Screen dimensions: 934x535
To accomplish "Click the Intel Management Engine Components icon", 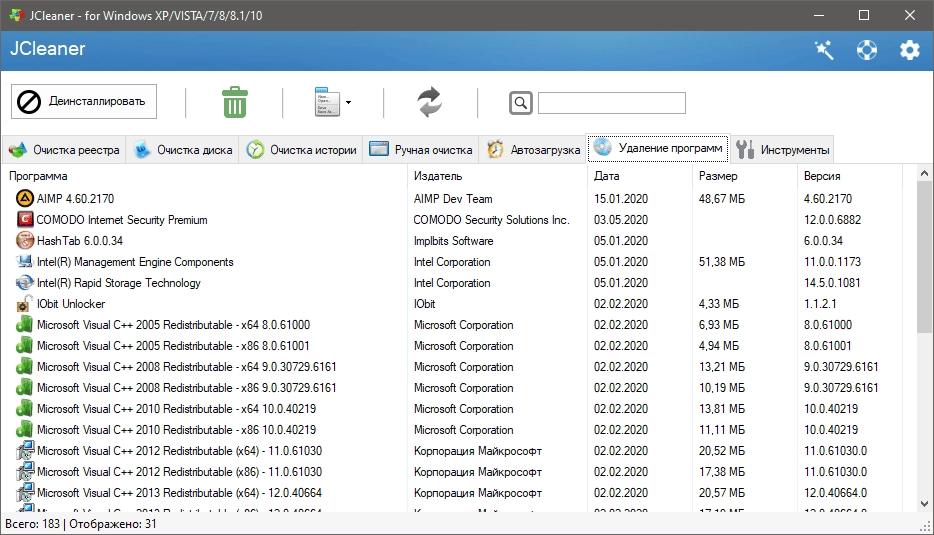I will click(x=24, y=262).
